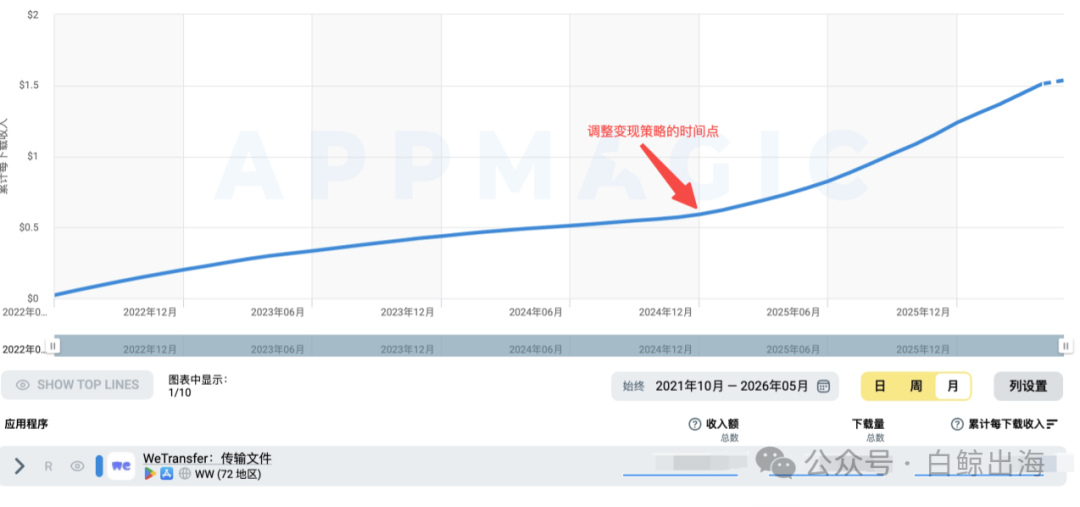The image size is (1080, 507).
Task: Open the calendar icon in date range
Action: coord(823,386)
